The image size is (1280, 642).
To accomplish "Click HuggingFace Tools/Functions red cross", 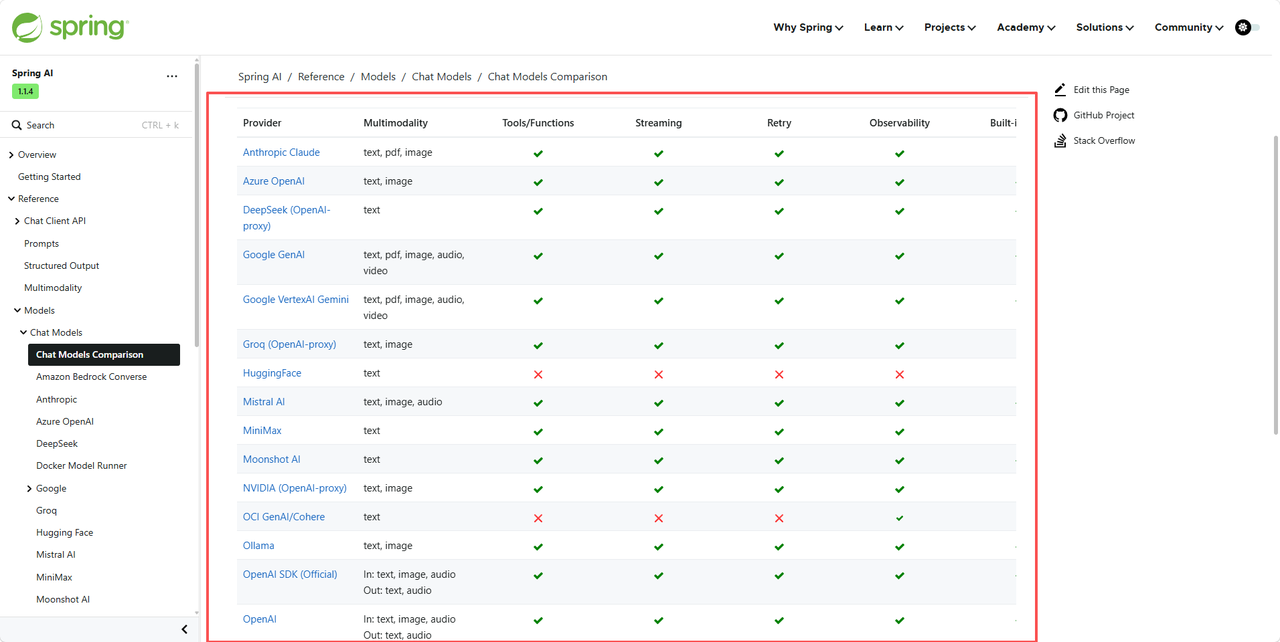I will 538,375.
